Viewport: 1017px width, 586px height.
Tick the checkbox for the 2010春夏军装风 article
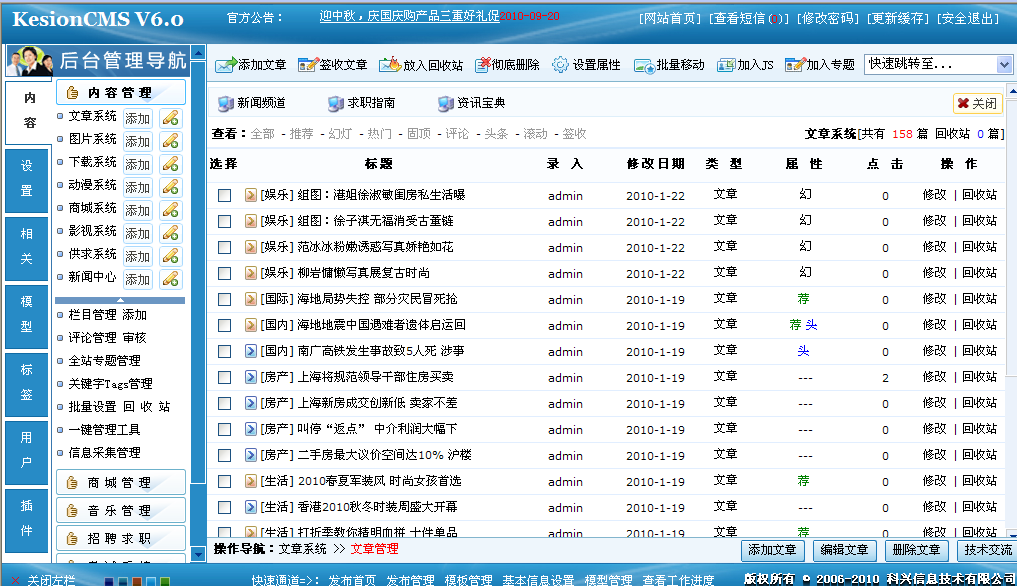click(x=225, y=480)
